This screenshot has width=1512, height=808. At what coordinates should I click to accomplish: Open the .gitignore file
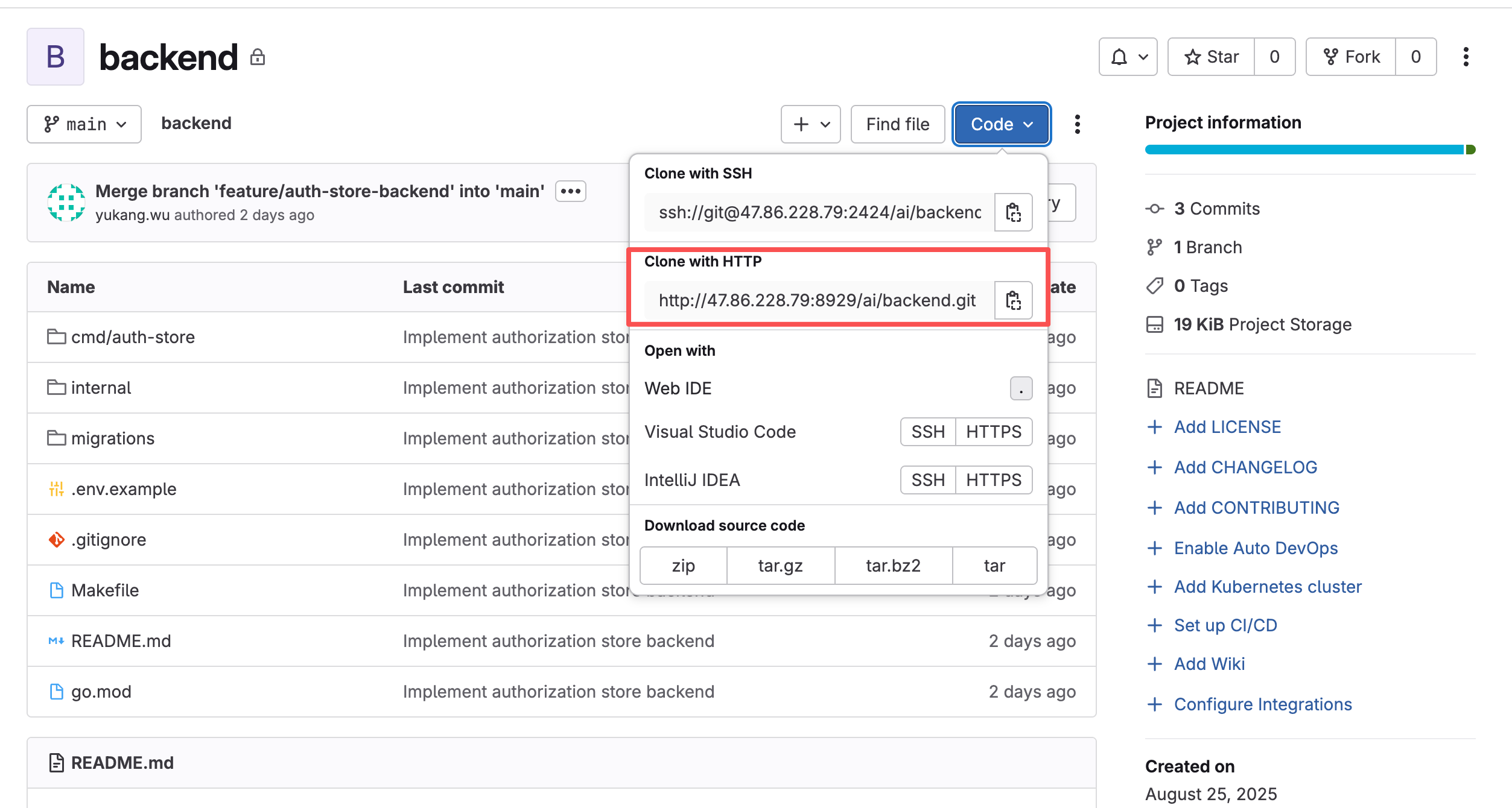[109, 540]
